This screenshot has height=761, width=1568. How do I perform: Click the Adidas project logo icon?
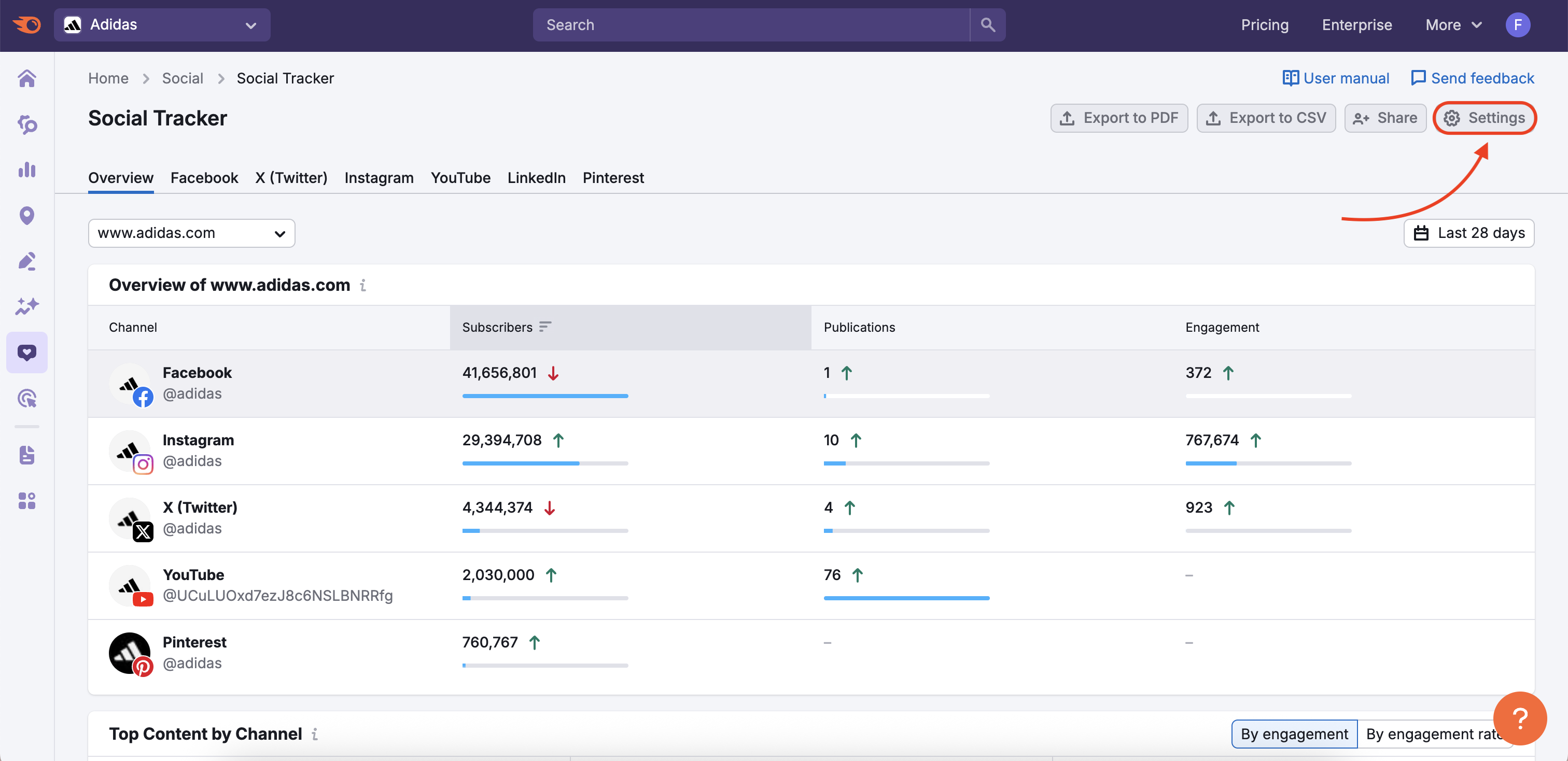73,25
